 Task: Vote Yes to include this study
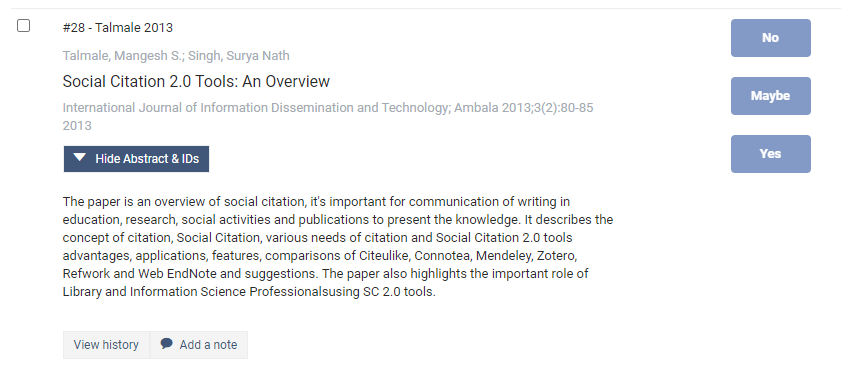tap(771, 154)
